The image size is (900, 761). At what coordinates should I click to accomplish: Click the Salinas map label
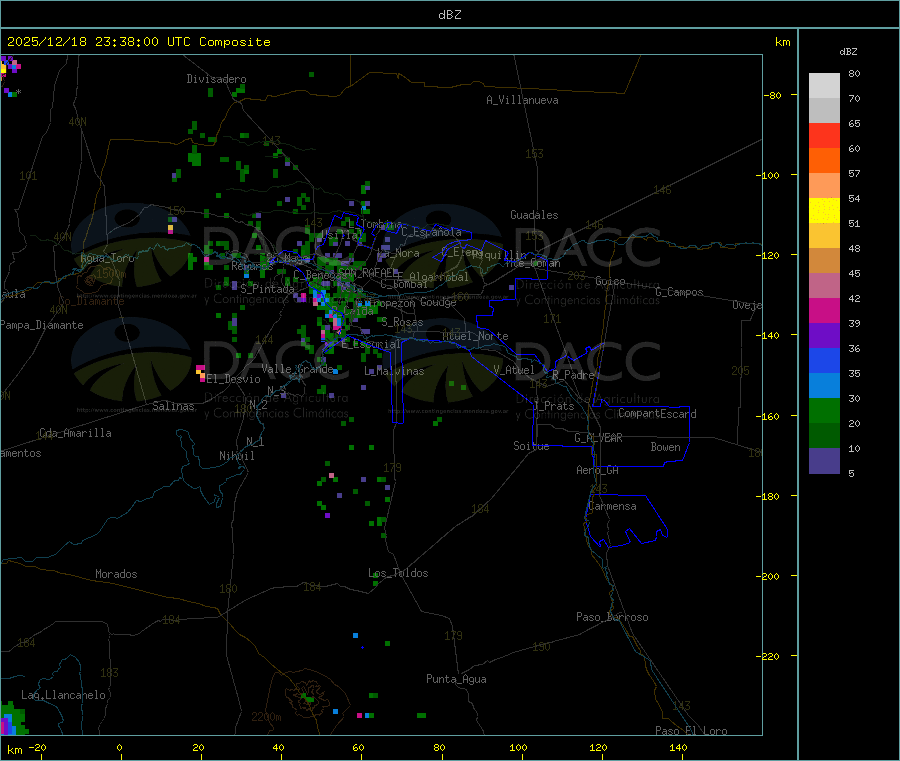(173, 406)
